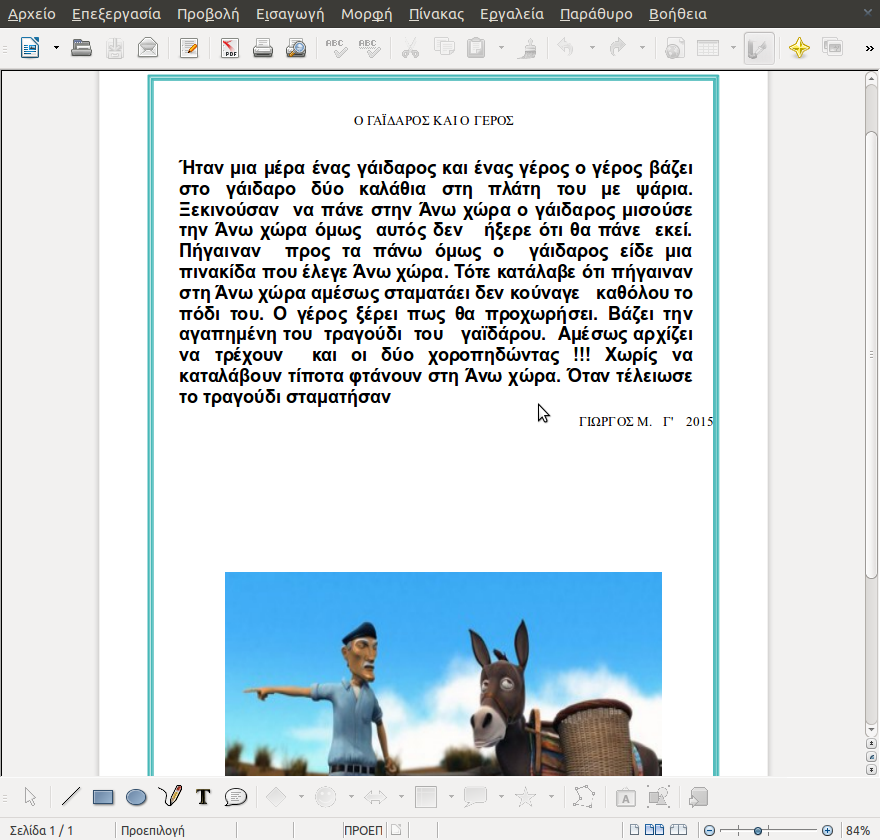Click the Redo arrow icon
The width and height of the screenshot is (880, 840).
(617, 47)
